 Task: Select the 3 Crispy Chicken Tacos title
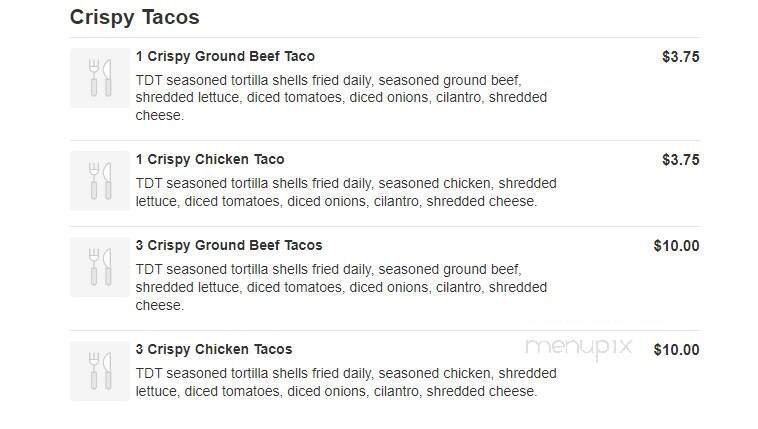pos(214,349)
